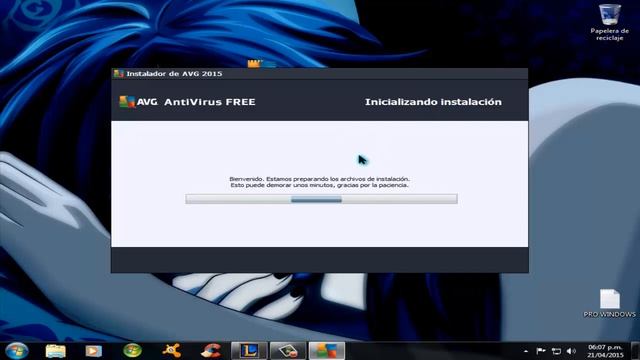Show hidden system tray icons arrow

[x=526, y=351]
